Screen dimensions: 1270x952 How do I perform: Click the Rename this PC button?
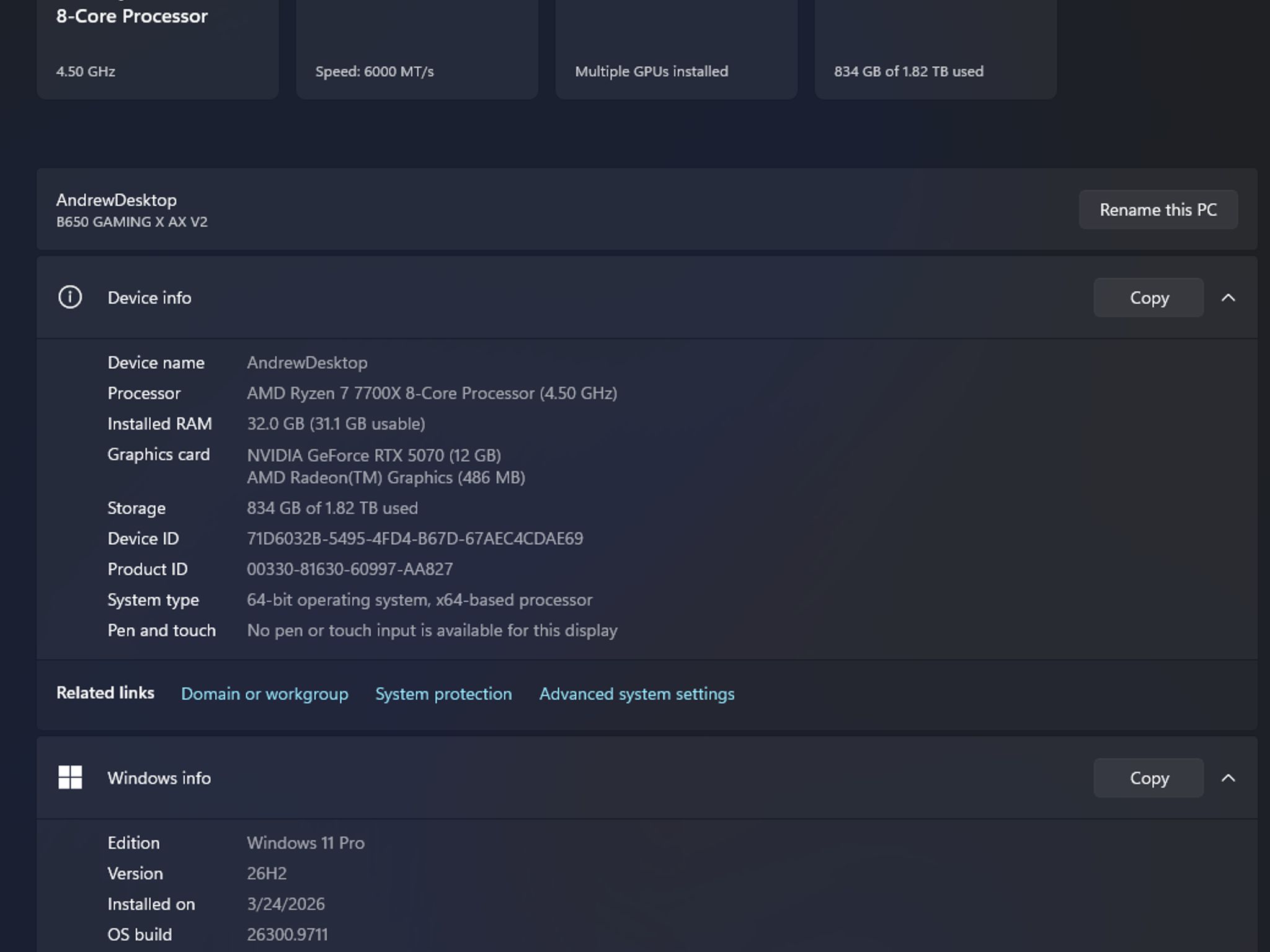pyautogui.click(x=1158, y=209)
